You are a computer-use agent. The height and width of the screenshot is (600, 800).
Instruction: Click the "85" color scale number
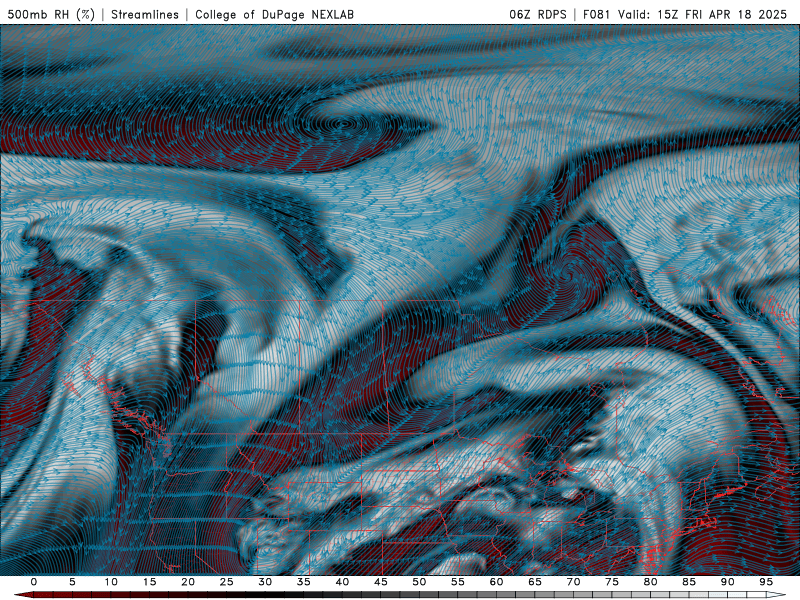(x=689, y=582)
